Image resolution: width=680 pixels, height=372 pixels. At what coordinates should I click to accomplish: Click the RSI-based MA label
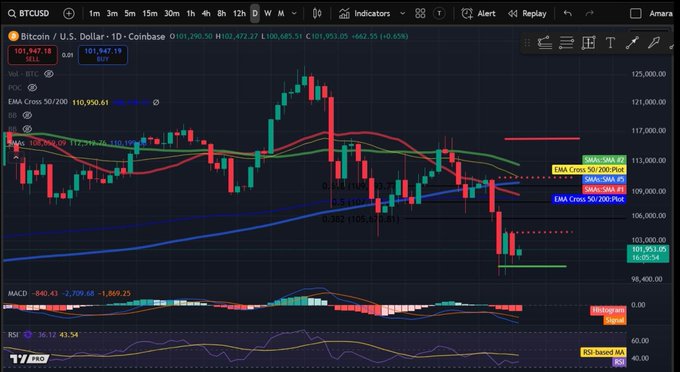tap(603, 352)
